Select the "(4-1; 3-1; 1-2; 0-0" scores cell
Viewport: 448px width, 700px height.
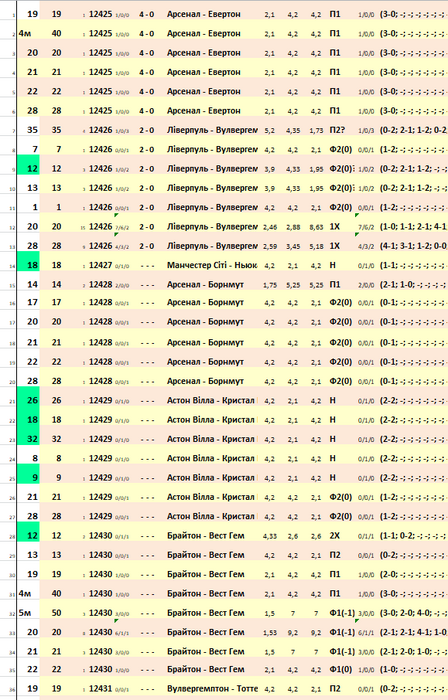[x=413, y=246]
